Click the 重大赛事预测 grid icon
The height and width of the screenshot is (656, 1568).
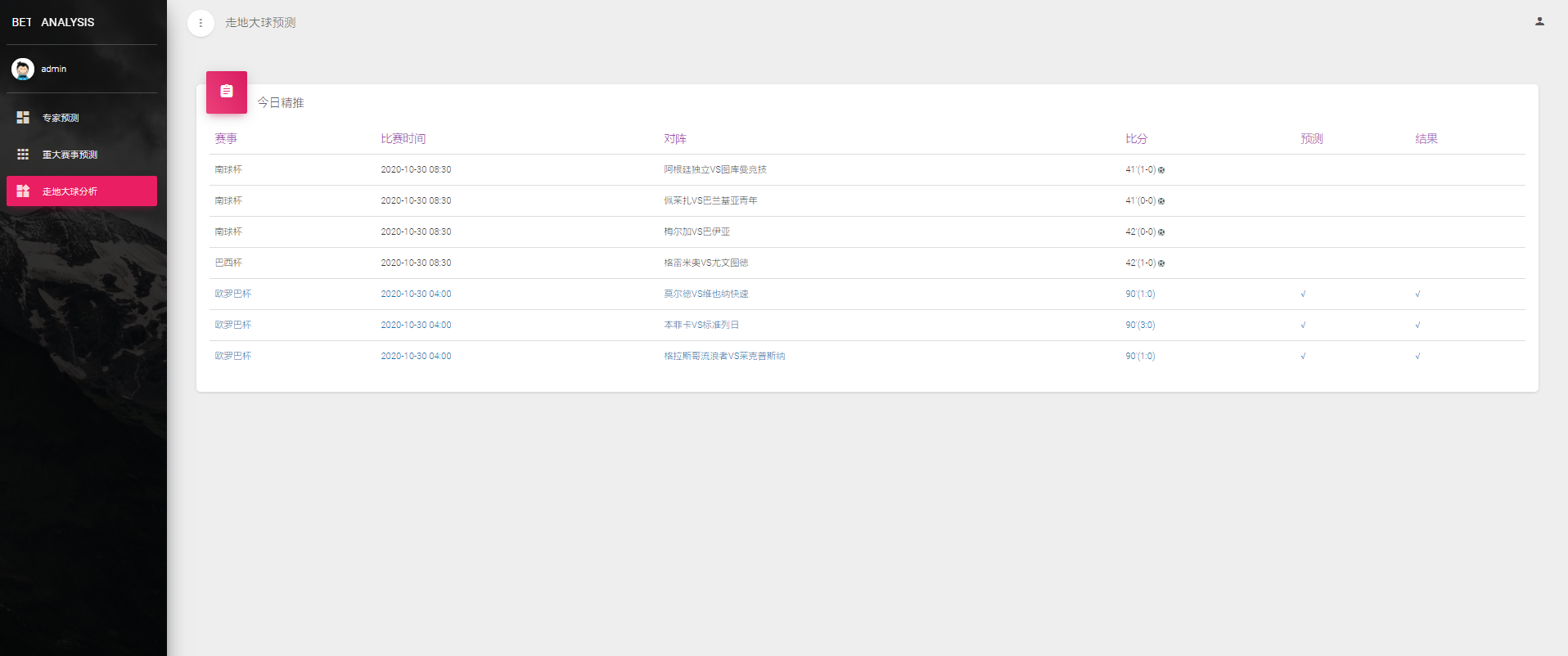(x=23, y=155)
